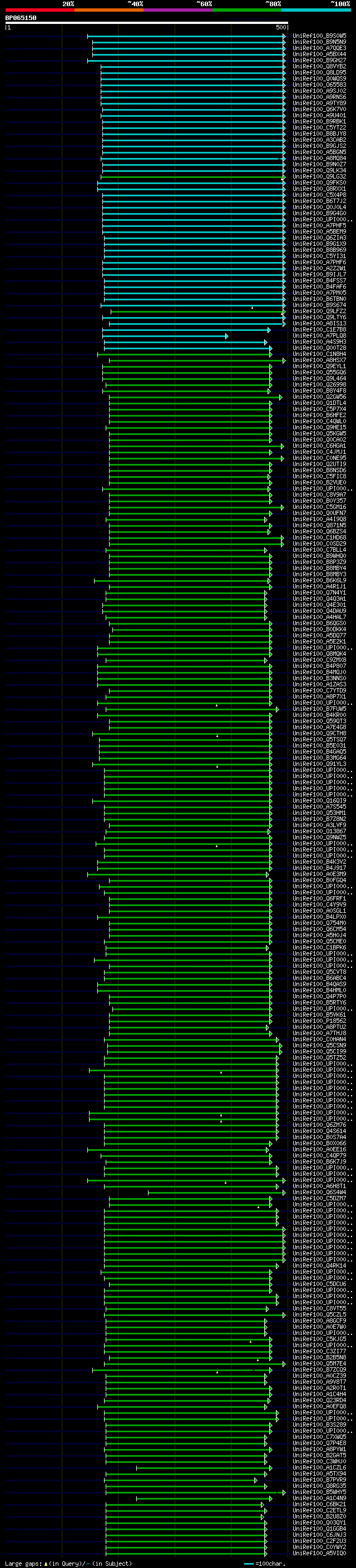Select hit UniRef100_Q871N5
Screen dimensions: 356x1568
coord(319,525)
